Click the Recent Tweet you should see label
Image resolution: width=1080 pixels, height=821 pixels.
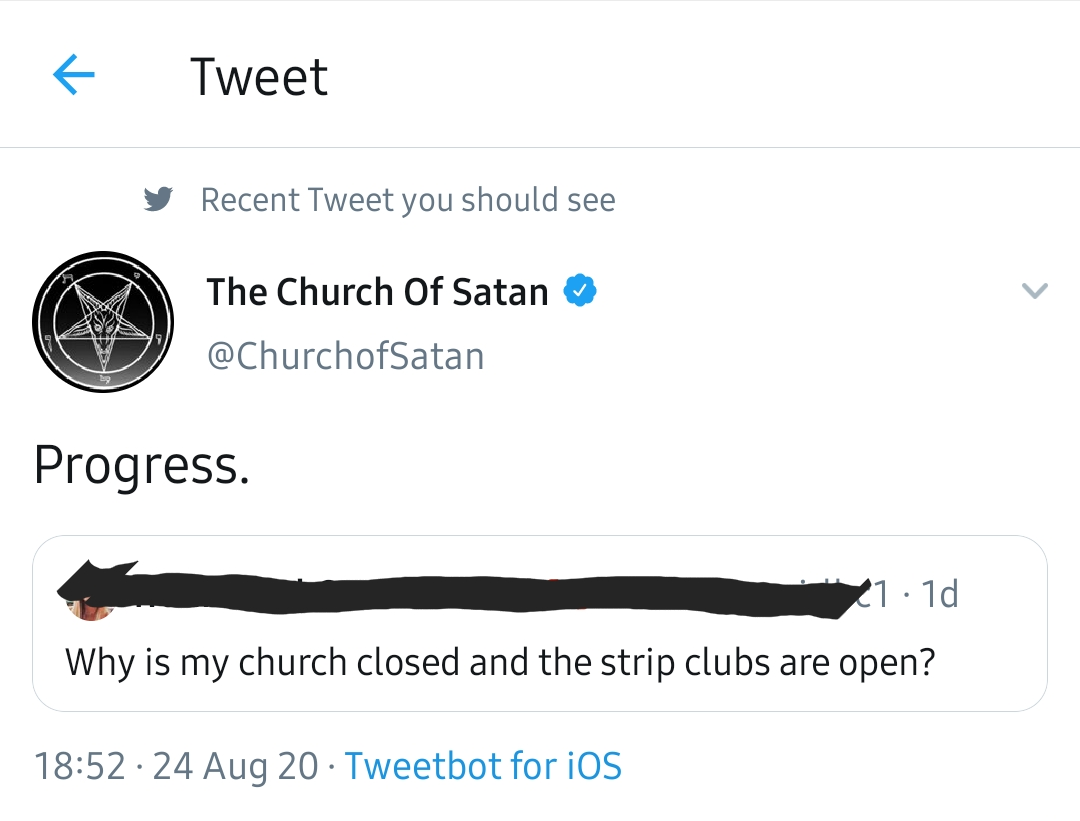[x=408, y=200]
